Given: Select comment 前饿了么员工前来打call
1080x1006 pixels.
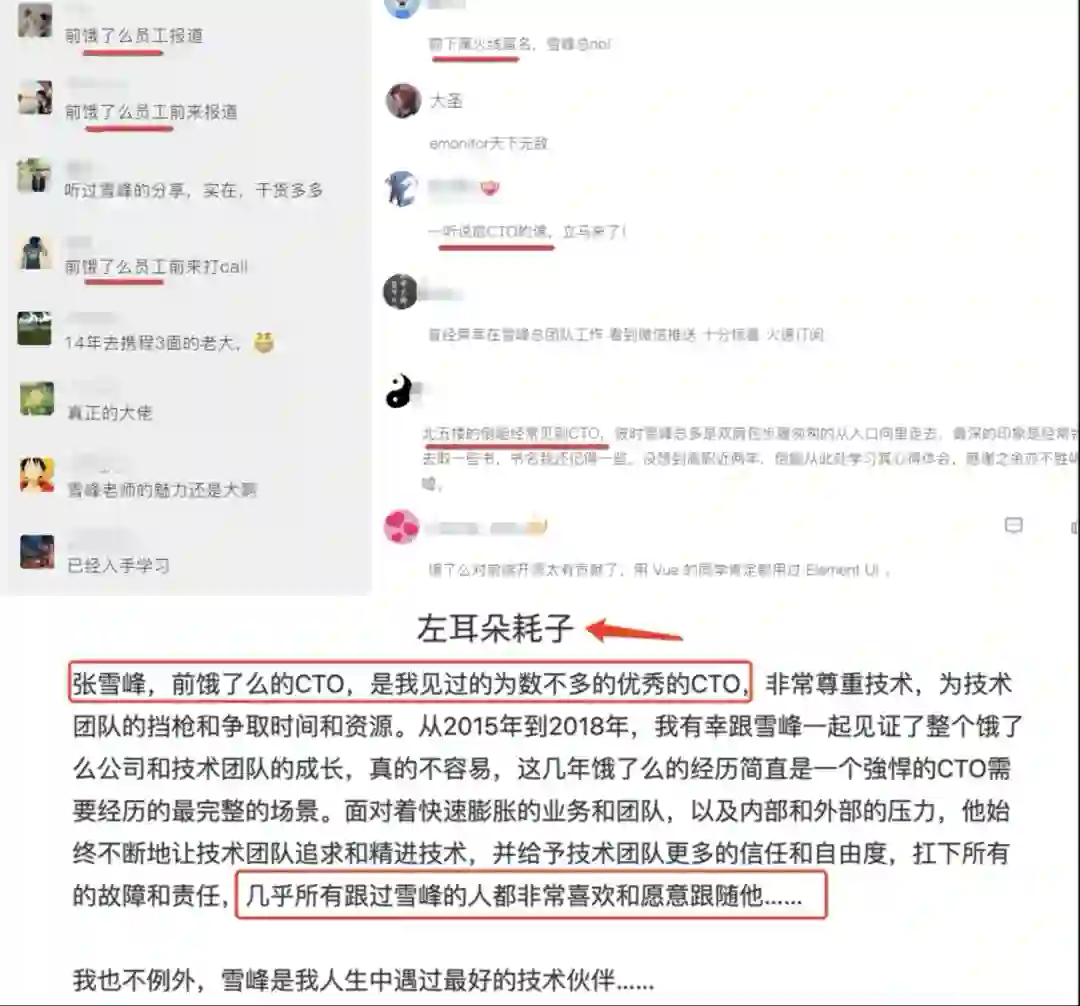Looking at the screenshot, I should click(x=156, y=266).
